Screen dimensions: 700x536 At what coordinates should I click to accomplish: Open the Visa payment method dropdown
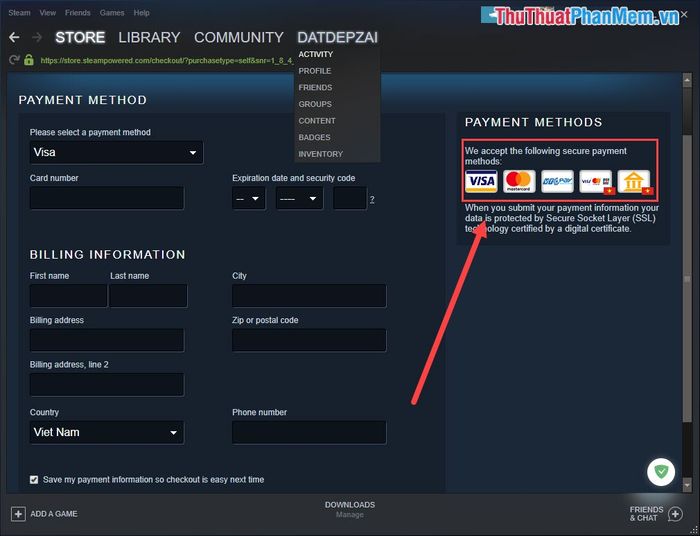pyautogui.click(x=117, y=153)
